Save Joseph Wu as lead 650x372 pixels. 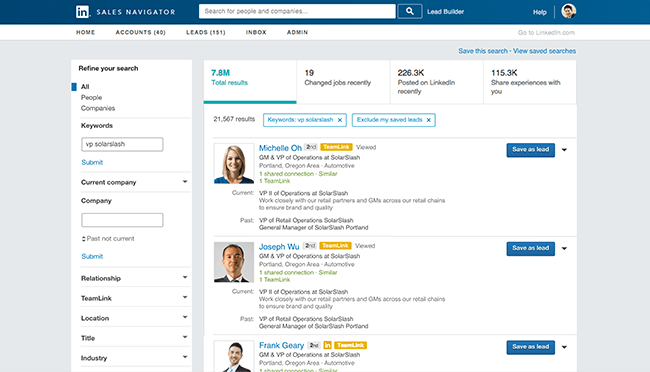(530, 248)
